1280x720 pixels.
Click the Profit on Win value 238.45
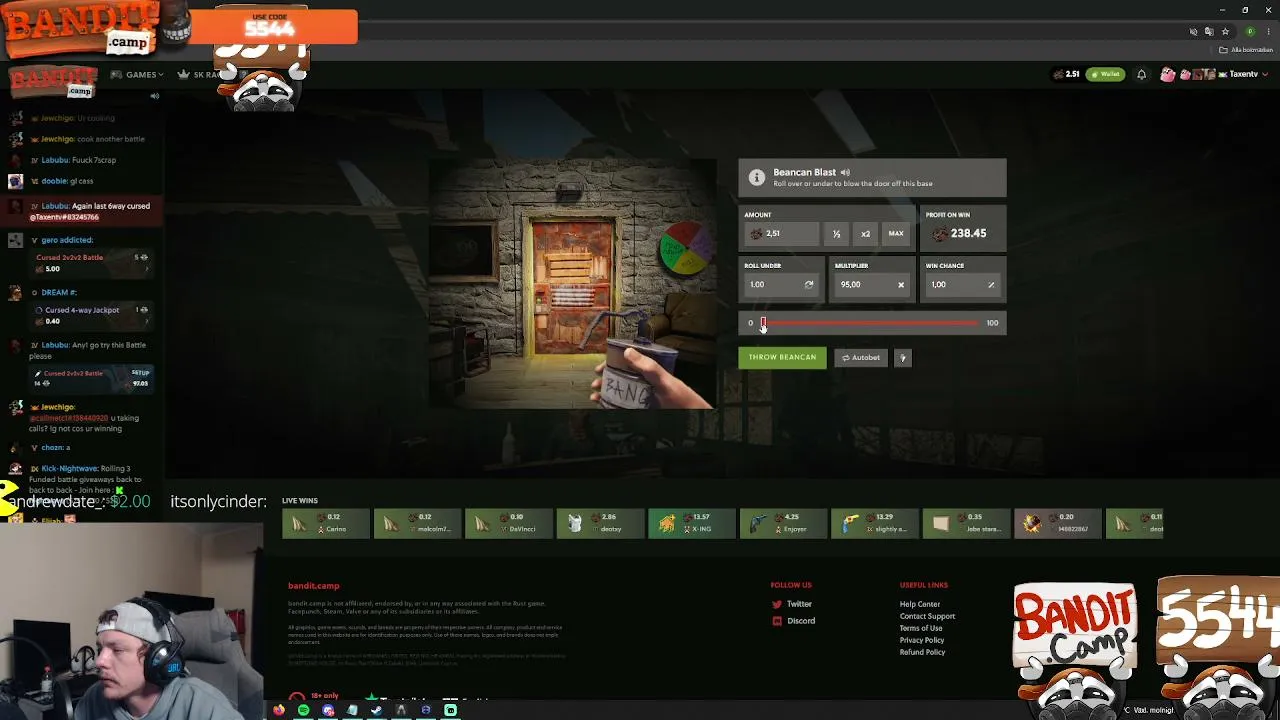pyautogui.click(x=968, y=234)
